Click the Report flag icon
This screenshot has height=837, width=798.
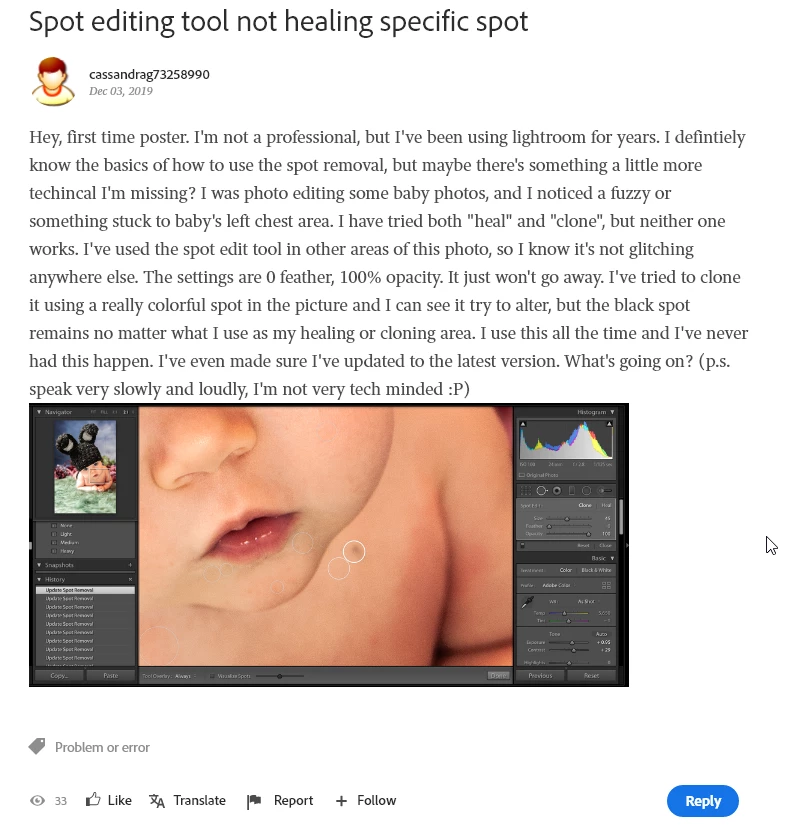click(x=254, y=801)
